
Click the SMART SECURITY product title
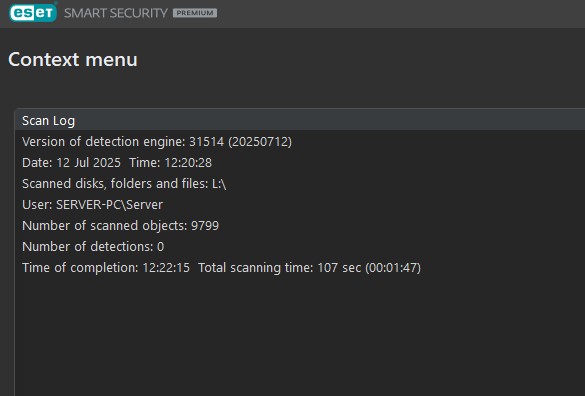pos(116,13)
